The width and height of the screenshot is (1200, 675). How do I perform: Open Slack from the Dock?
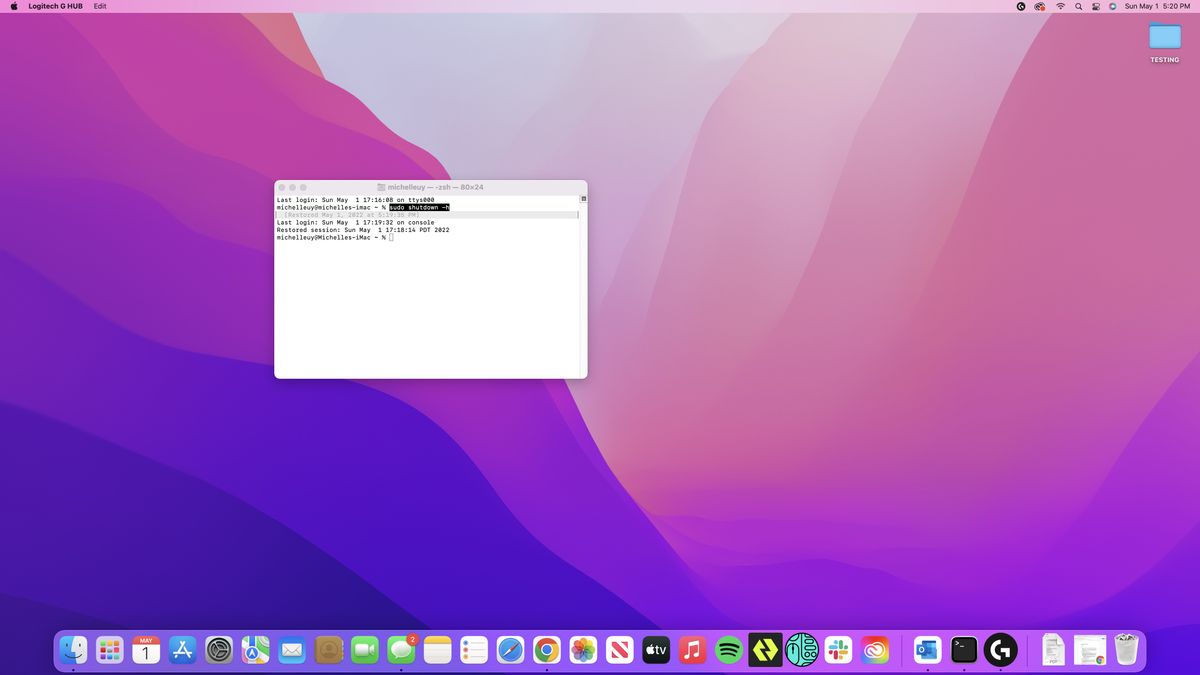[838, 650]
